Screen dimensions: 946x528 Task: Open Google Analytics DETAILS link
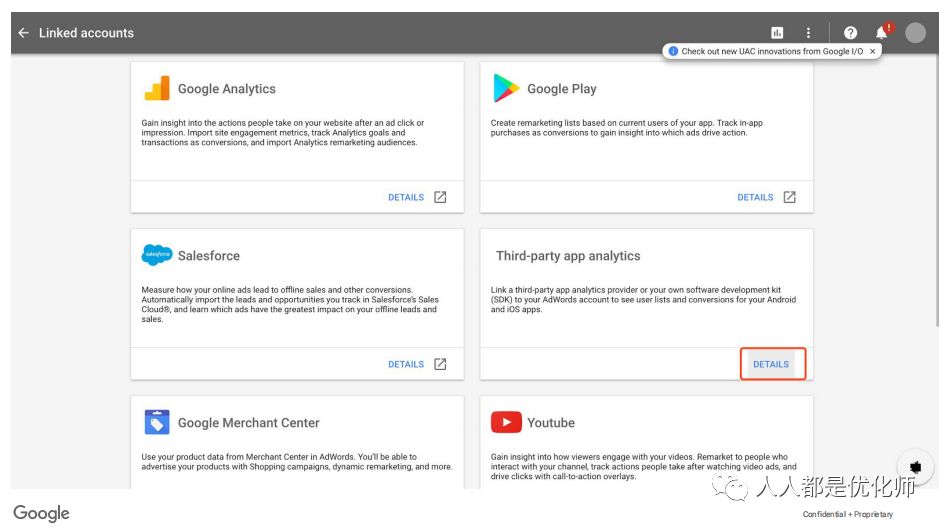point(406,197)
